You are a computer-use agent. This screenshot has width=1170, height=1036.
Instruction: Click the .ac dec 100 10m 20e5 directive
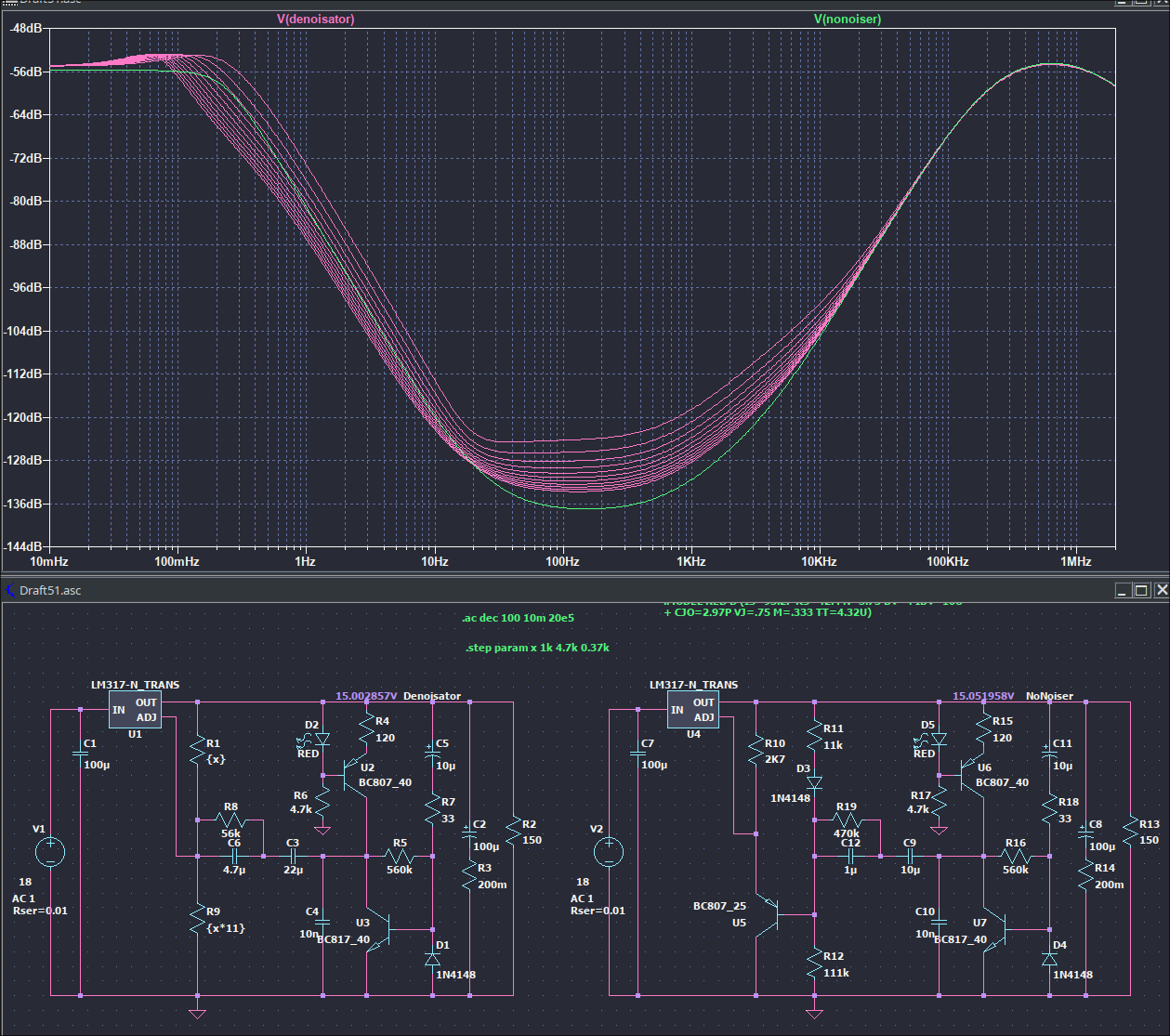click(x=518, y=618)
